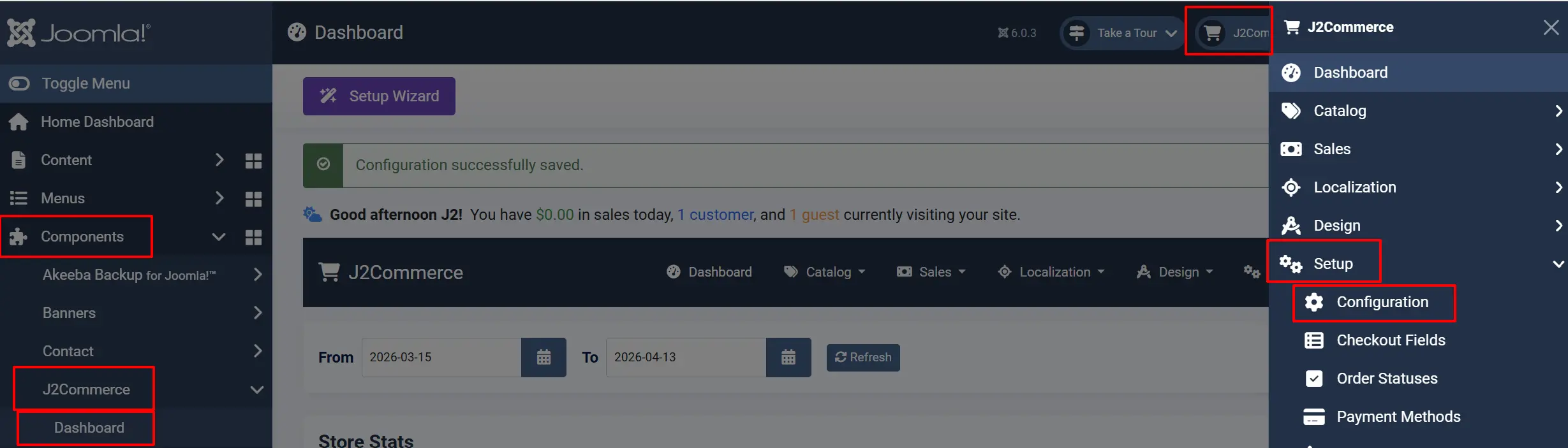Click the Home Dashboard house icon

[18, 122]
